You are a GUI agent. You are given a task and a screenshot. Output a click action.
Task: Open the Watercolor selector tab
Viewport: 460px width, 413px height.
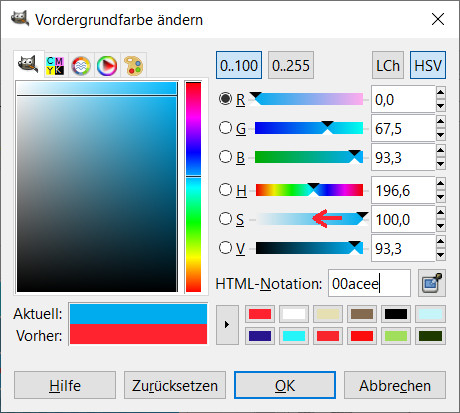pyautogui.click(x=81, y=66)
